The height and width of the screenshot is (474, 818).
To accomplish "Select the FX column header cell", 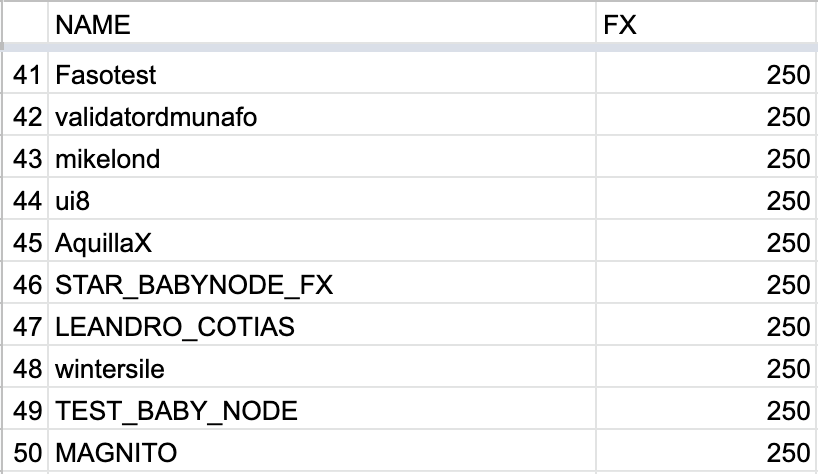I will click(x=706, y=23).
